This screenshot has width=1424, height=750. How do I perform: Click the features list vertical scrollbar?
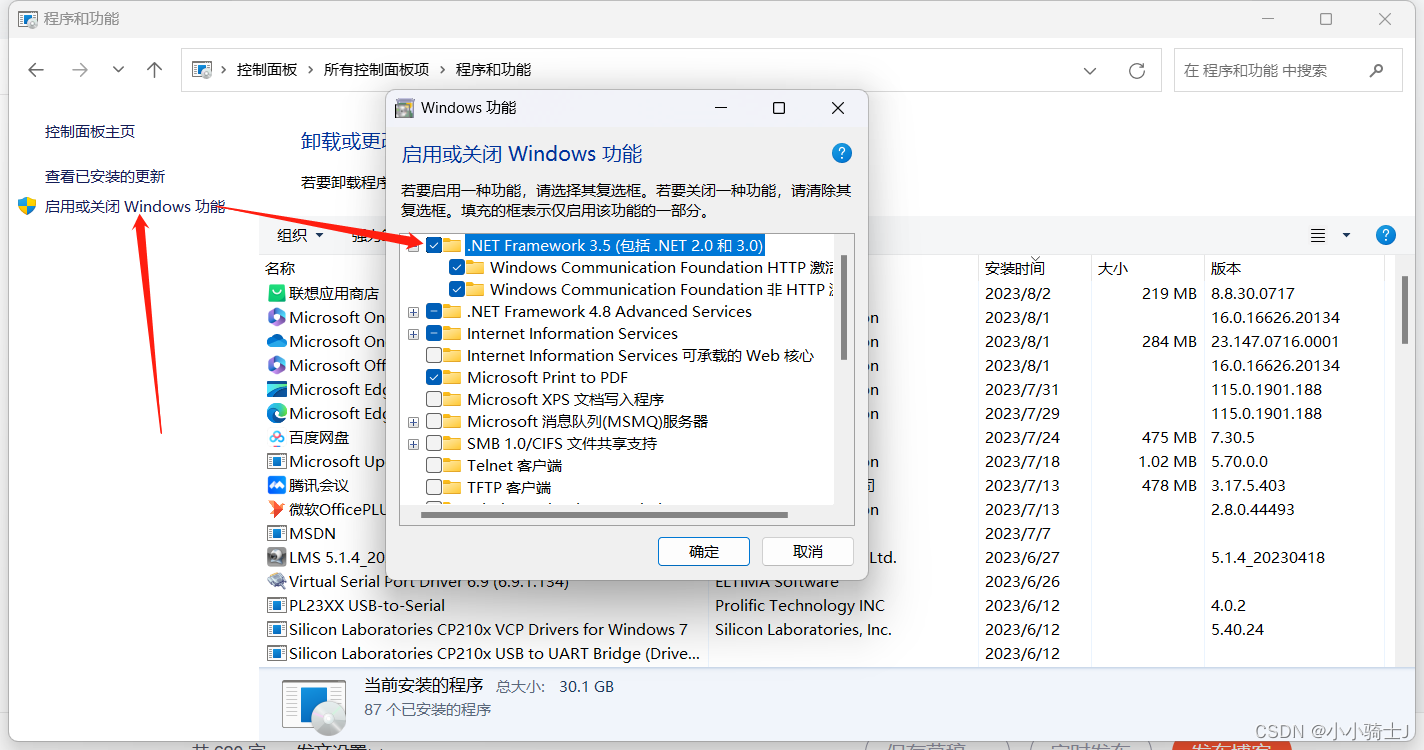[844, 307]
